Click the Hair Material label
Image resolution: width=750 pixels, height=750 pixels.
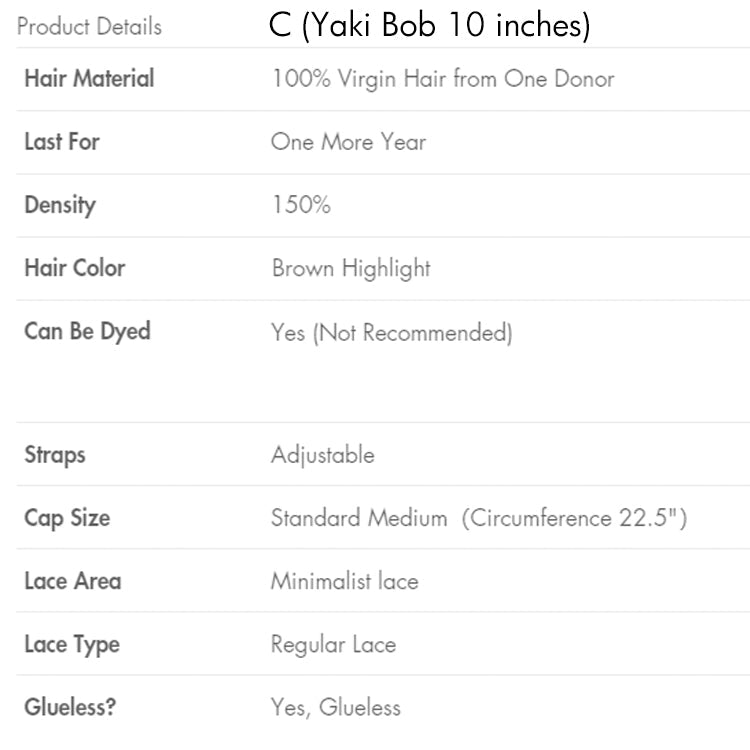89,78
